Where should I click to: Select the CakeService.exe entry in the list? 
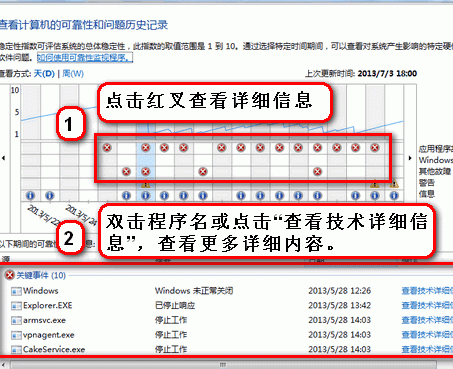pos(54,349)
